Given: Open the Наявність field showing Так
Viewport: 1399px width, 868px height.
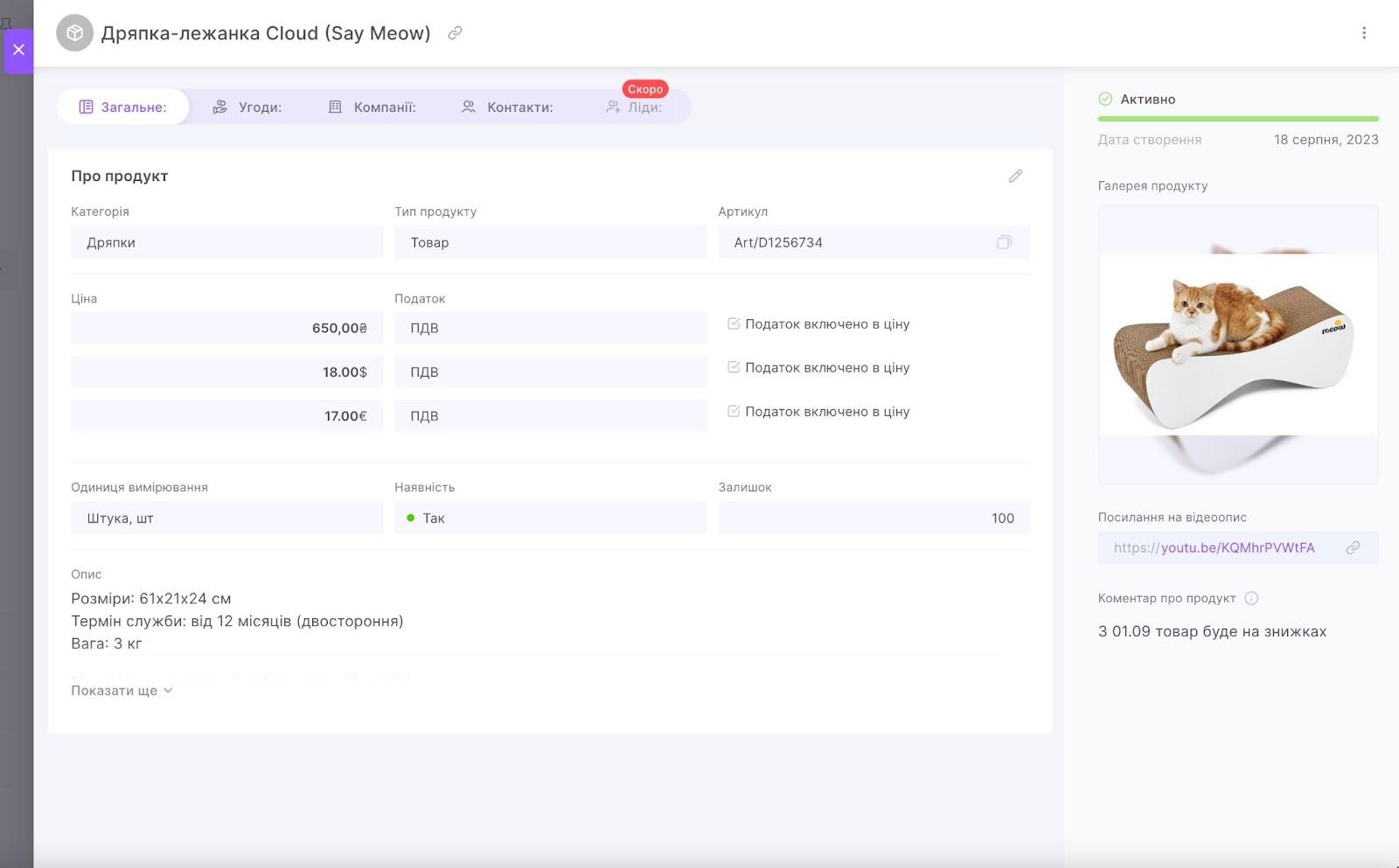Looking at the screenshot, I should click(x=550, y=518).
